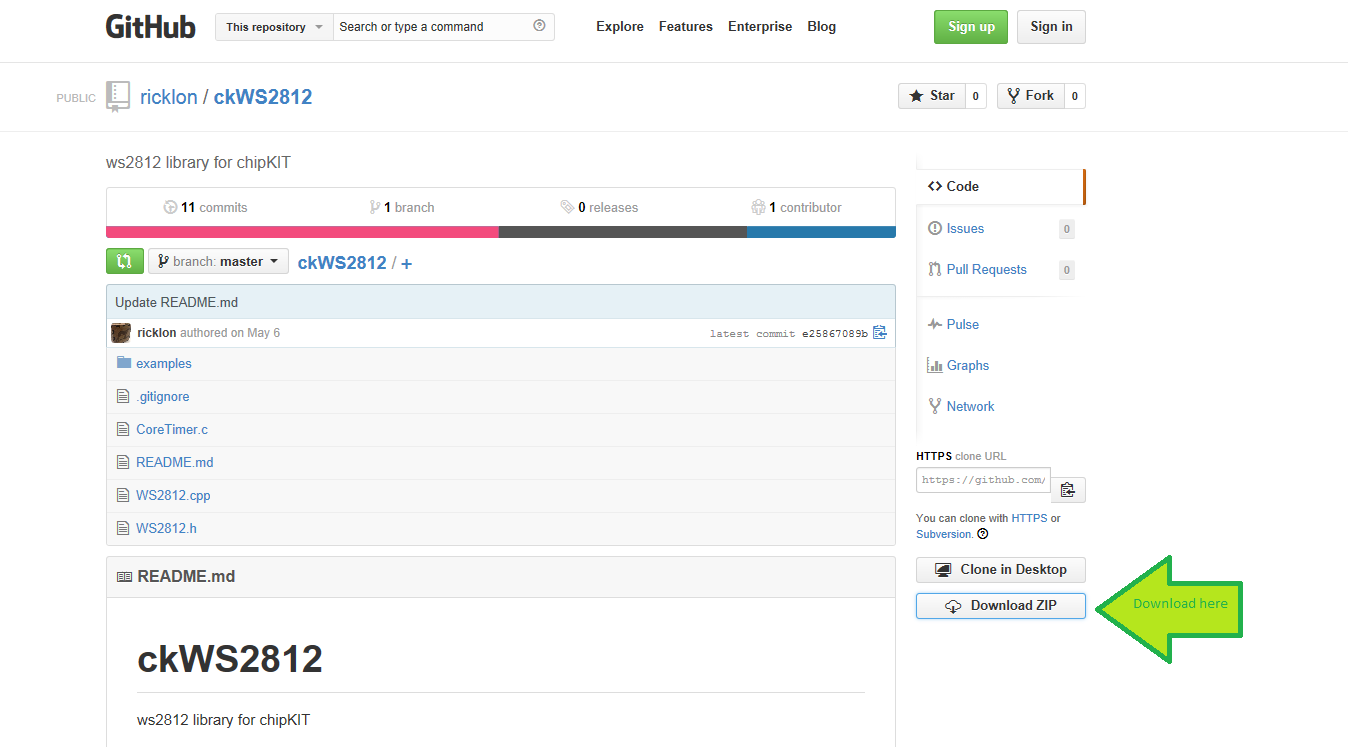The width and height of the screenshot is (1348, 747).
Task: Open the Blog link
Action: 822,27
